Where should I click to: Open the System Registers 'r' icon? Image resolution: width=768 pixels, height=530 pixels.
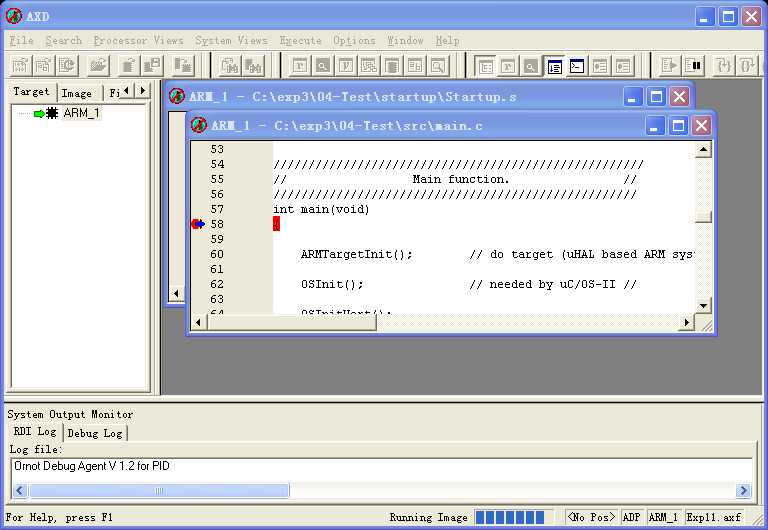508,65
